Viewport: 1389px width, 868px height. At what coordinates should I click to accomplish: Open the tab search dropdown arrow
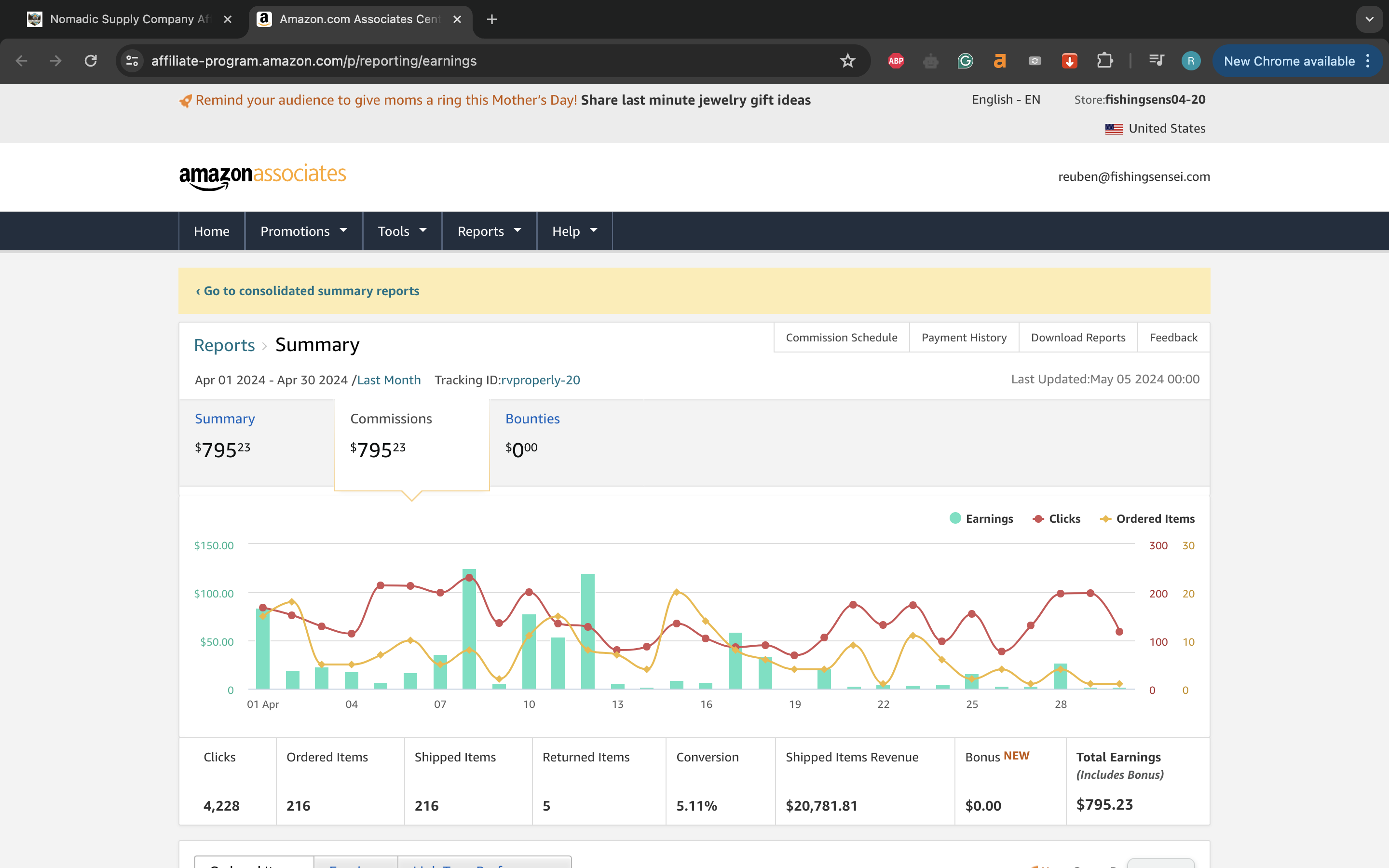click(x=1370, y=19)
